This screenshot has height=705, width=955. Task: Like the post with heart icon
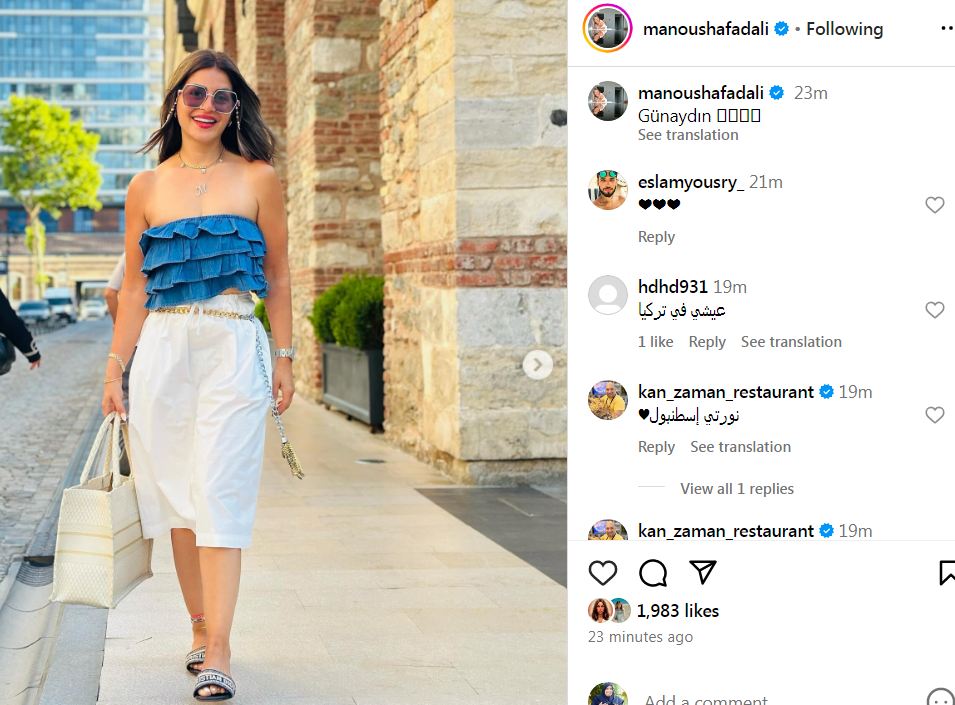tap(602, 573)
